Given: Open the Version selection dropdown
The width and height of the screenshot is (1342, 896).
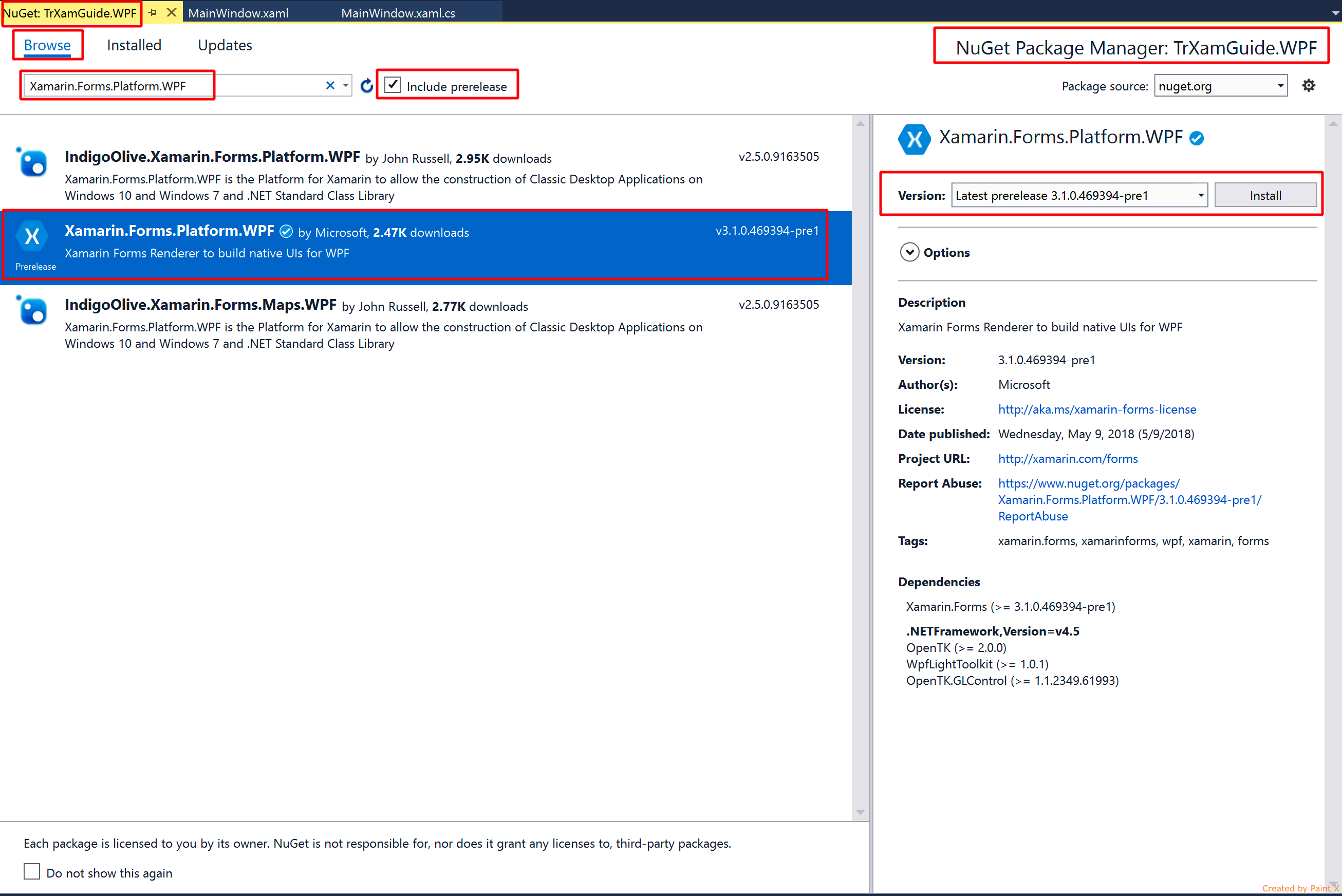Looking at the screenshot, I should [1079, 195].
